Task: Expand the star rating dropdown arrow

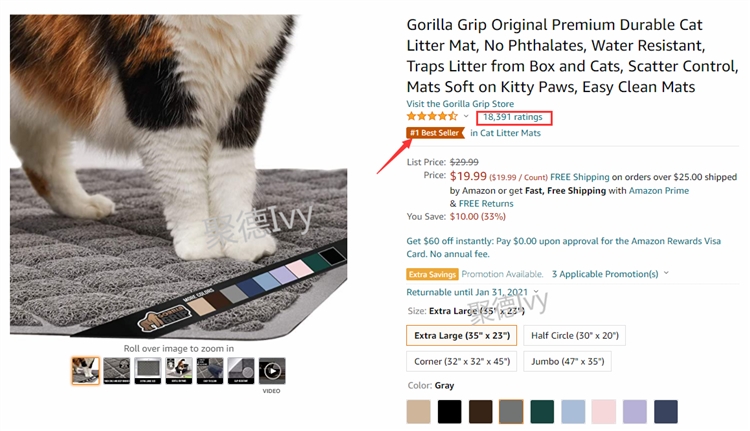Action: [x=466, y=117]
